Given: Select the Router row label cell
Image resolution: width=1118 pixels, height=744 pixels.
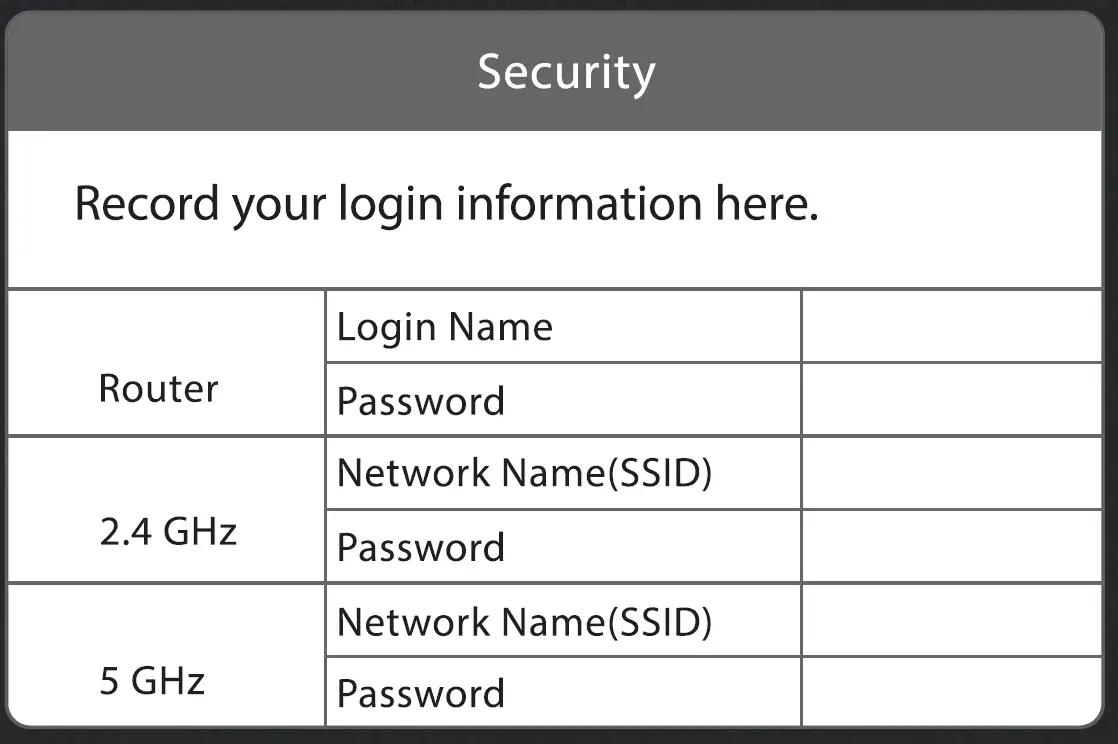Looking at the screenshot, I should point(159,388).
